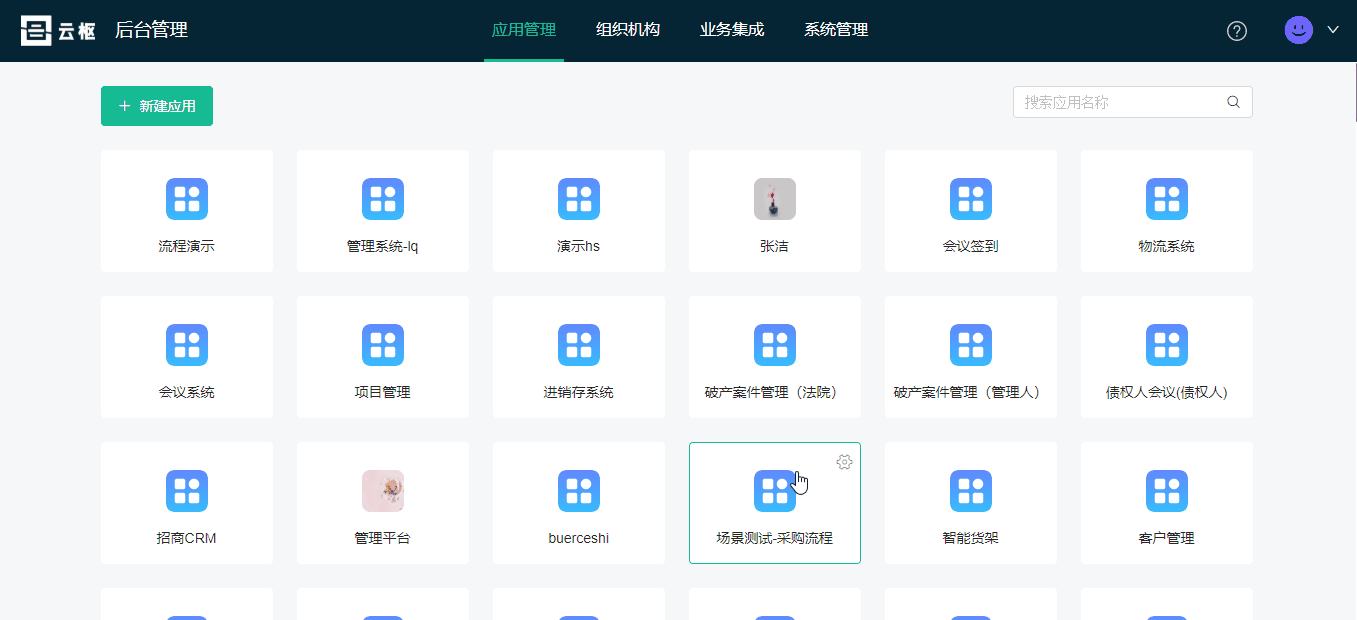Screen dimensions: 1357x620
Task: Click the purple smiley user avatar
Action: [x=1299, y=30]
